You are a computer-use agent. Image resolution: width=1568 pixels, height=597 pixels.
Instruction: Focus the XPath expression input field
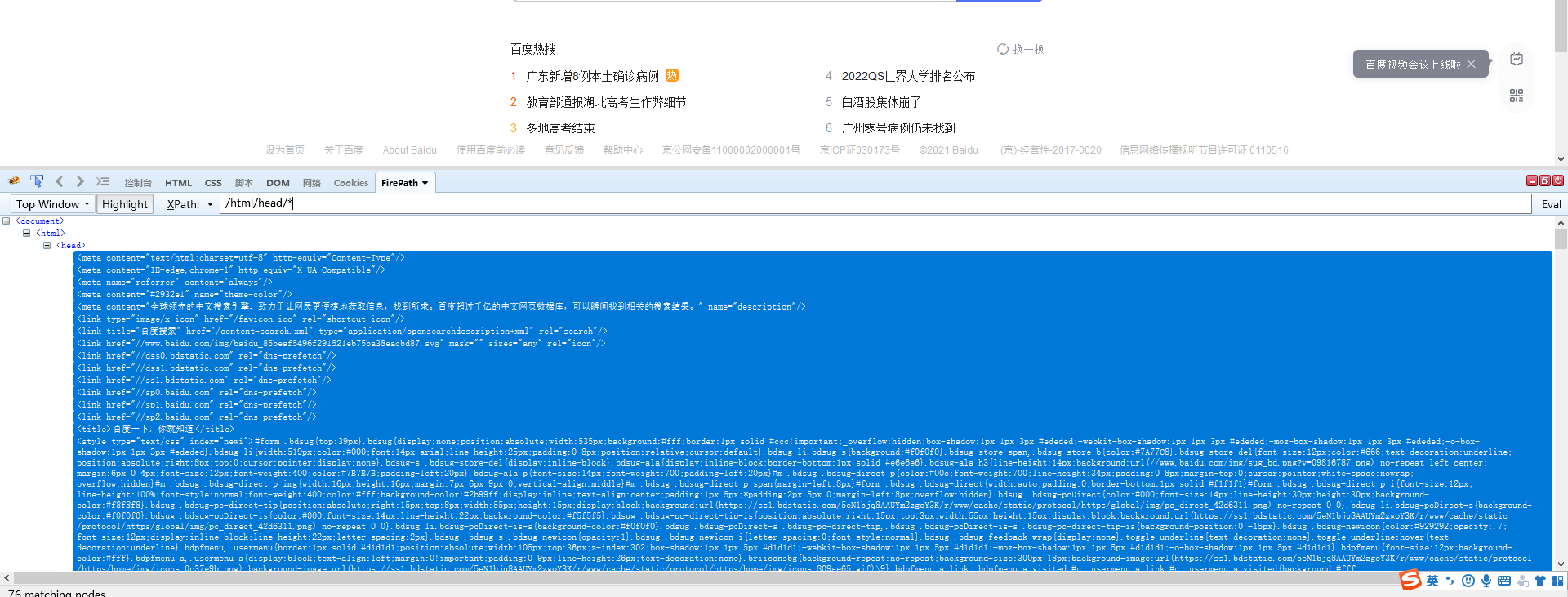[x=875, y=203]
